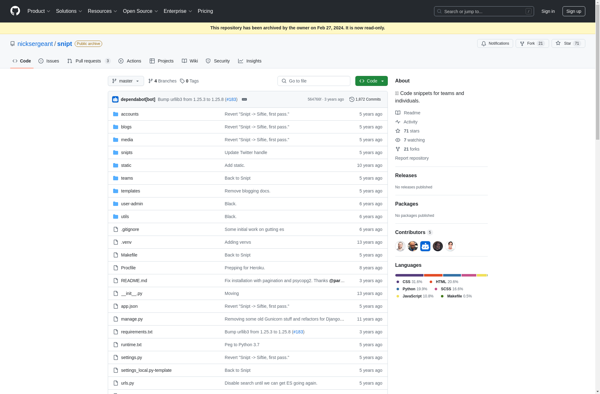Image resolution: width=600 pixels, height=394 pixels.
Task: Click the Readme book icon in About
Action: (x=398, y=113)
